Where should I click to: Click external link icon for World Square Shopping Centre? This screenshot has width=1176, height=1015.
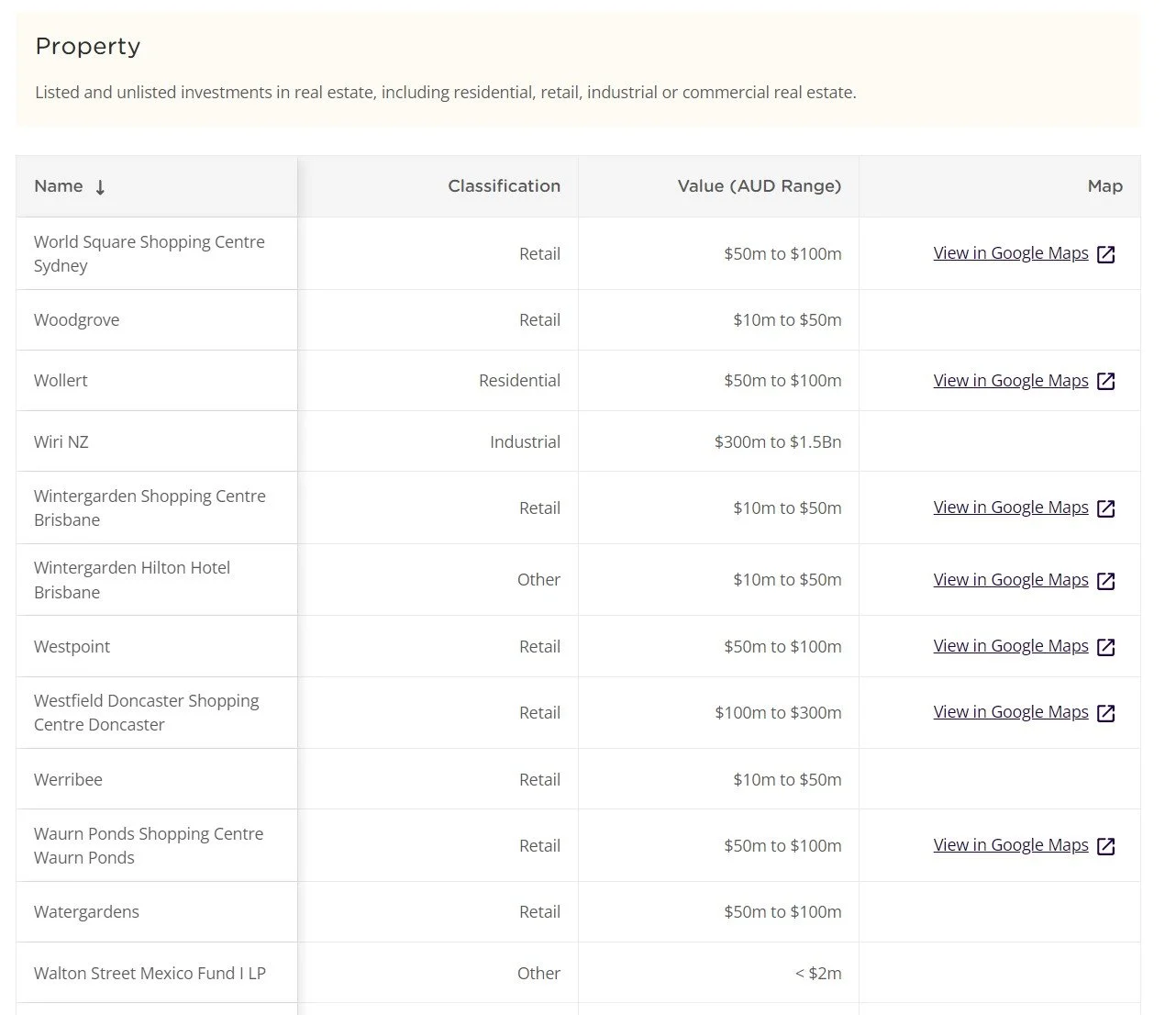(x=1106, y=254)
